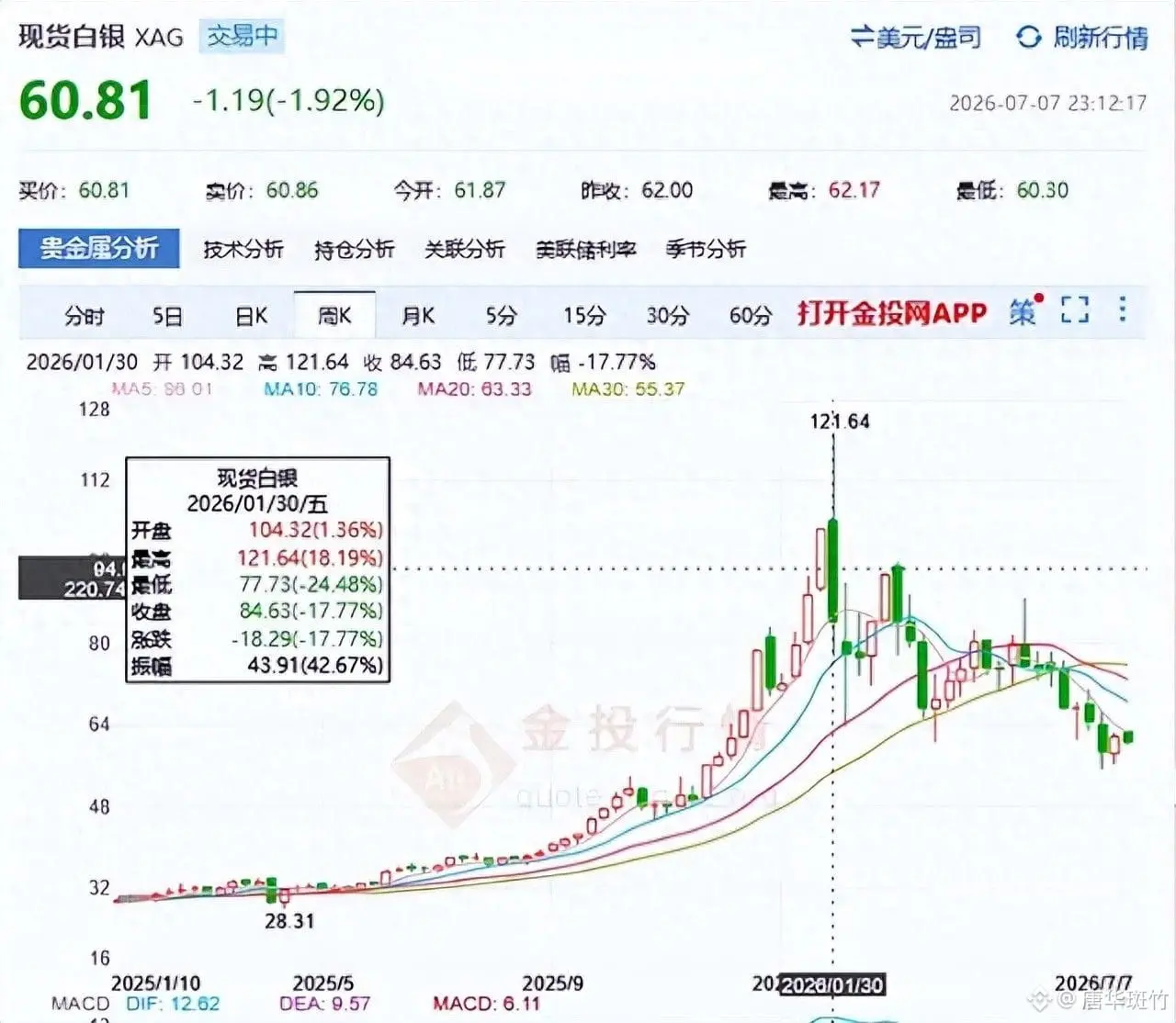Click the 现货白银 XAG title
The height and width of the screenshot is (1023, 1176).
(x=101, y=36)
